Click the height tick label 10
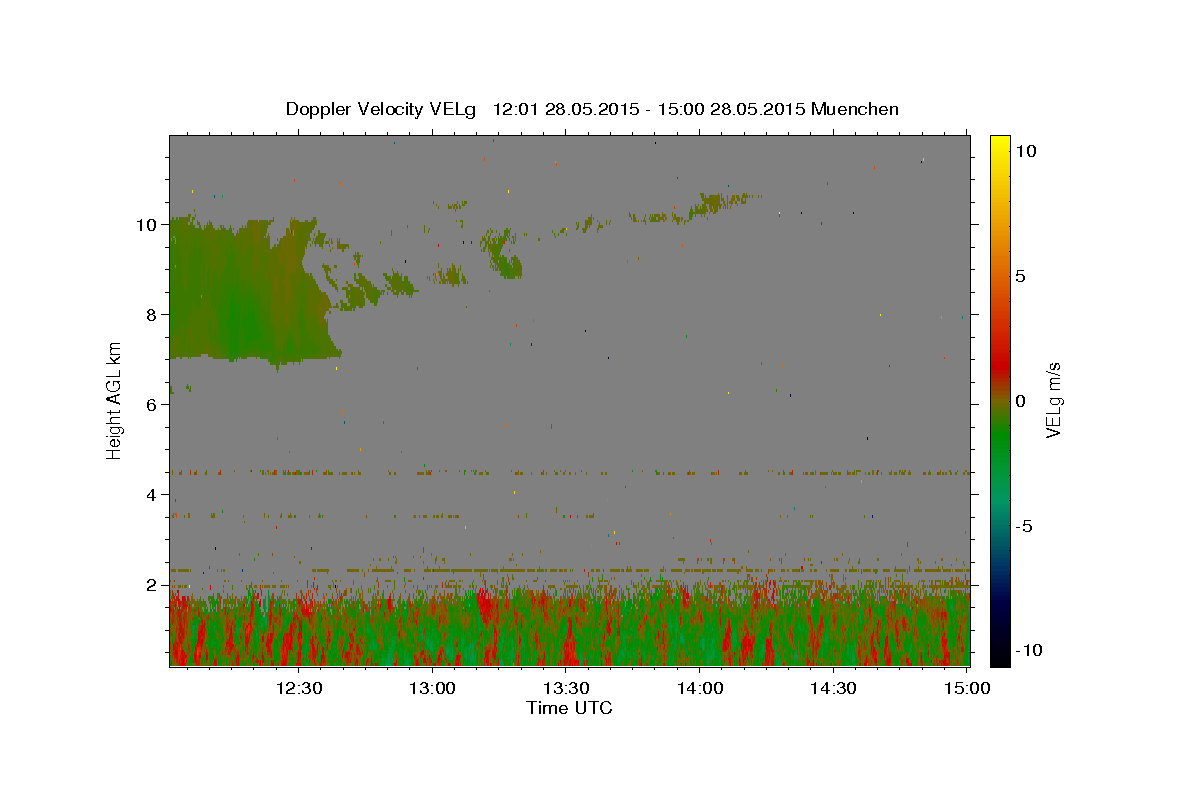 pyautogui.click(x=147, y=225)
